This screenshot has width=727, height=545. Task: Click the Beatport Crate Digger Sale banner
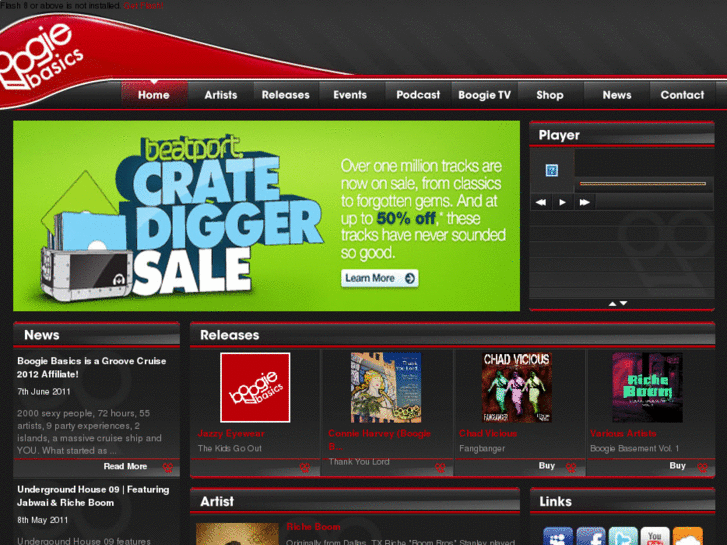point(267,216)
